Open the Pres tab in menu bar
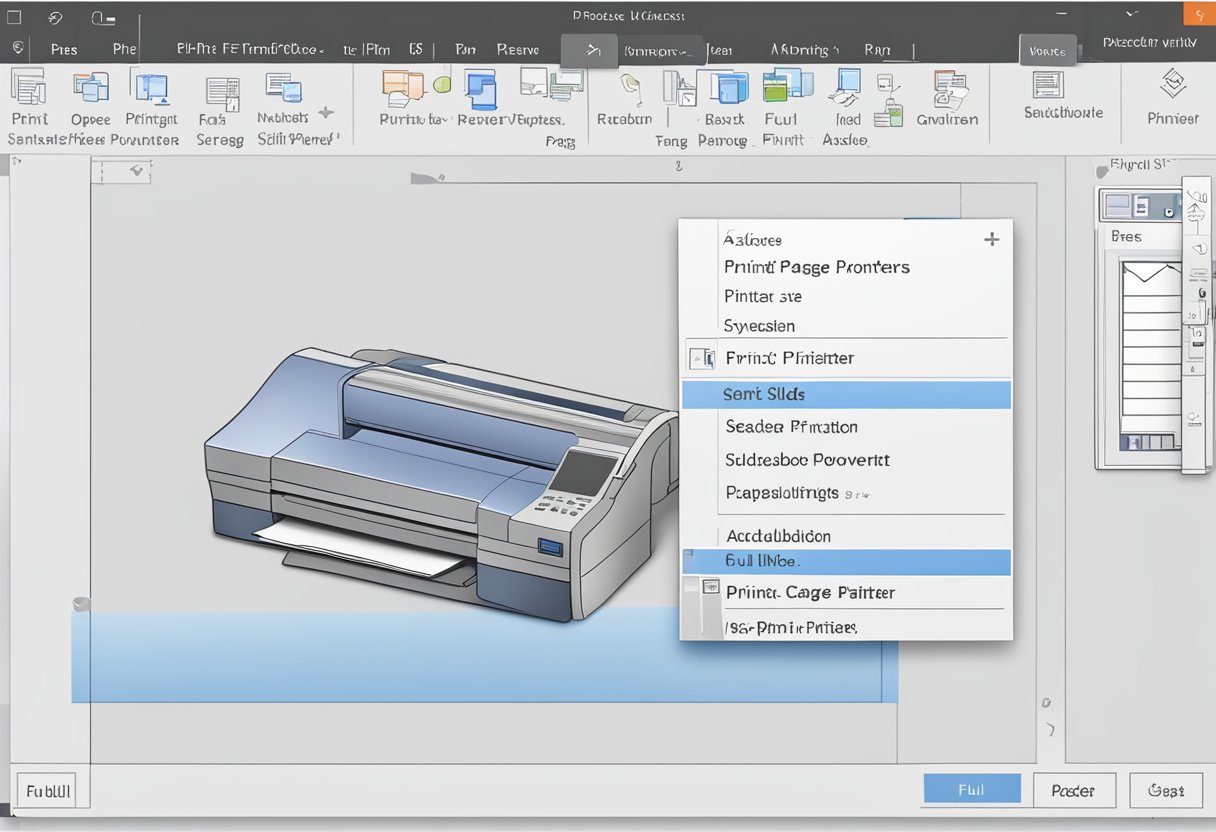This screenshot has width=1216, height=832. [64, 48]
